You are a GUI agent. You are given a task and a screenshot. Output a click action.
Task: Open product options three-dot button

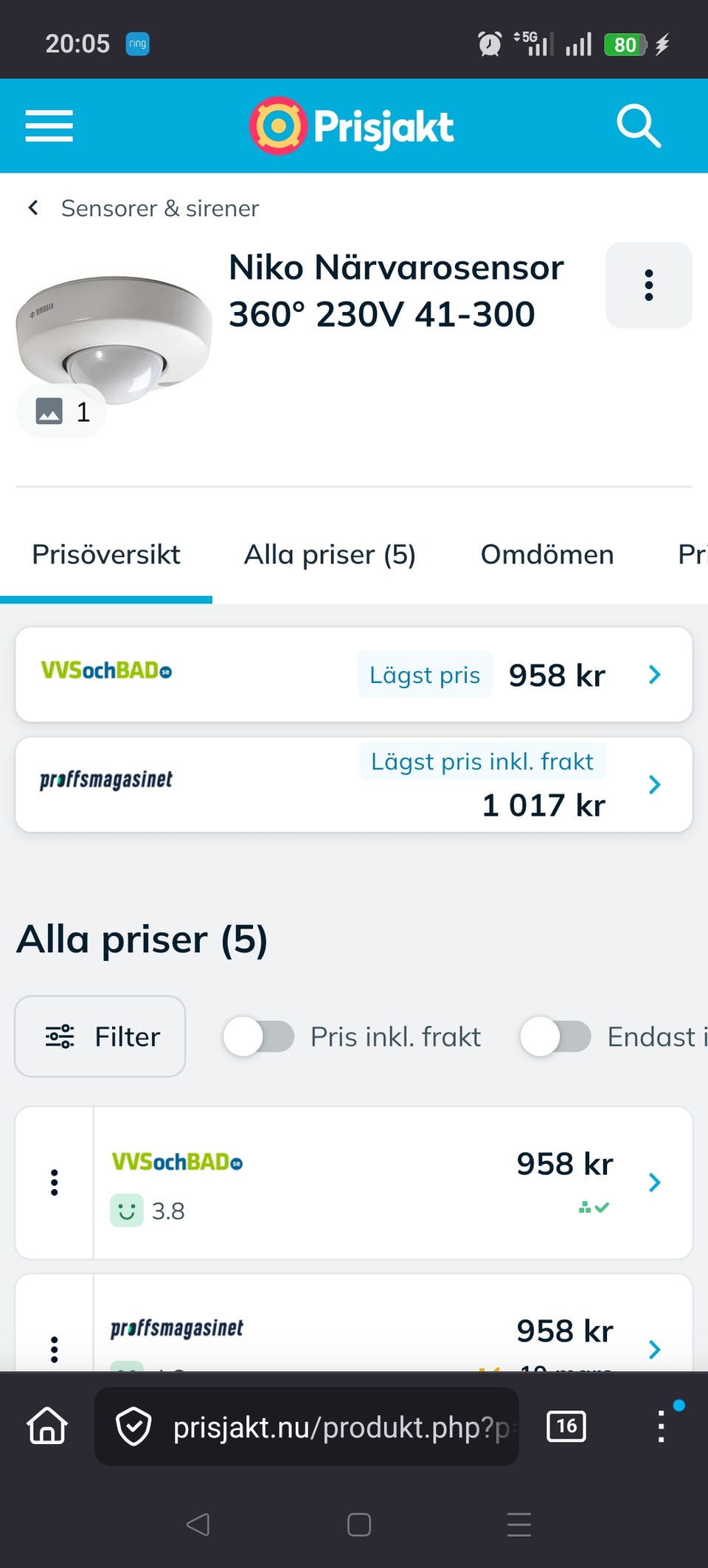(648, 285)
